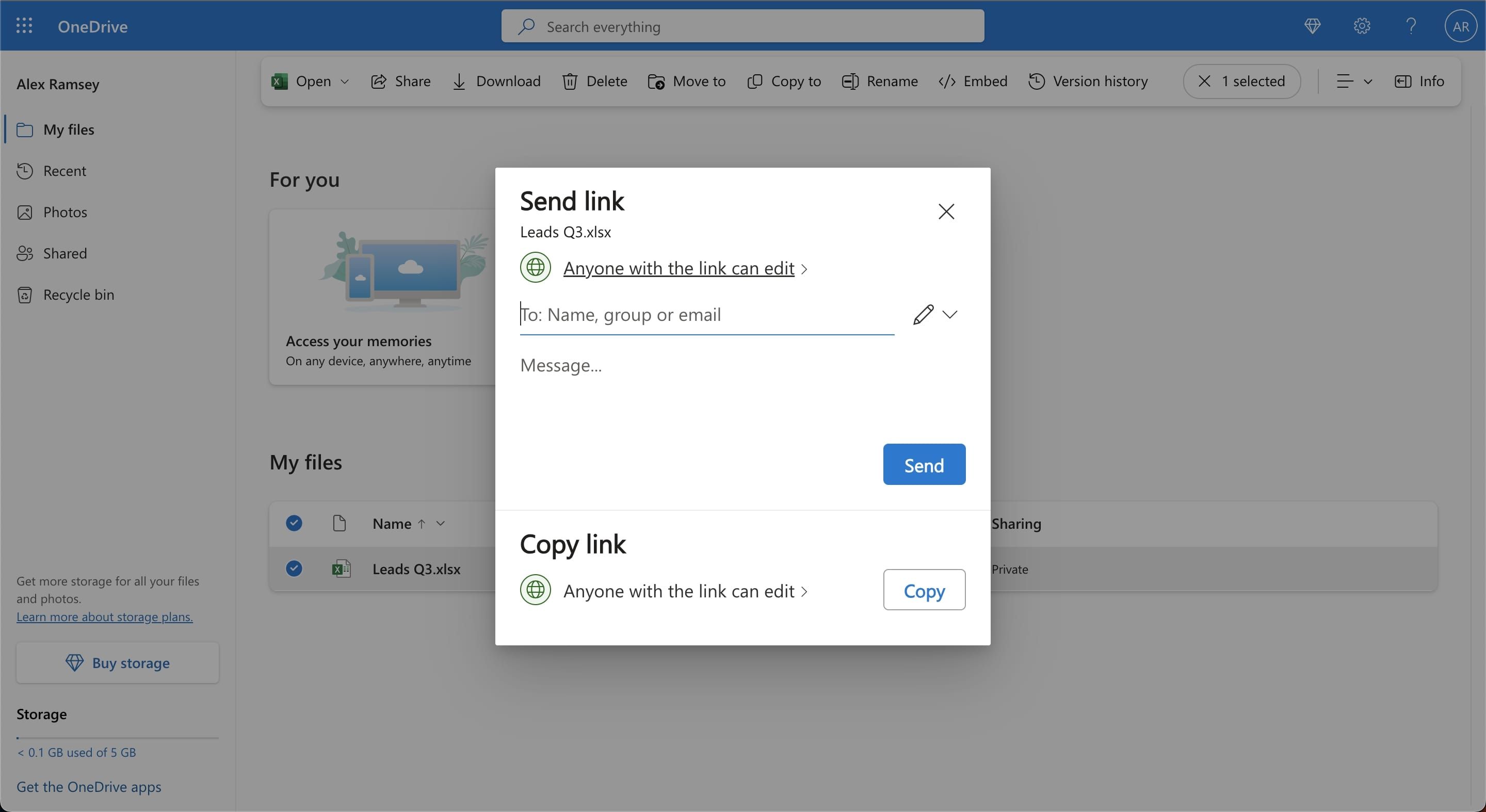Click the Download icon in the toolbar

pos(459,82)
